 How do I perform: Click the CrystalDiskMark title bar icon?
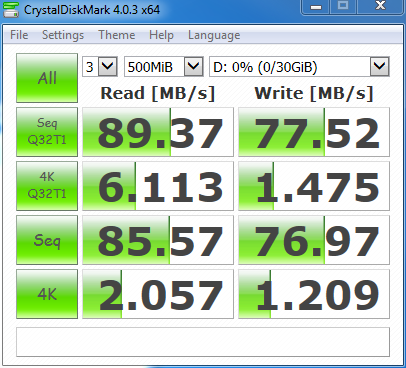coord(10,9)
